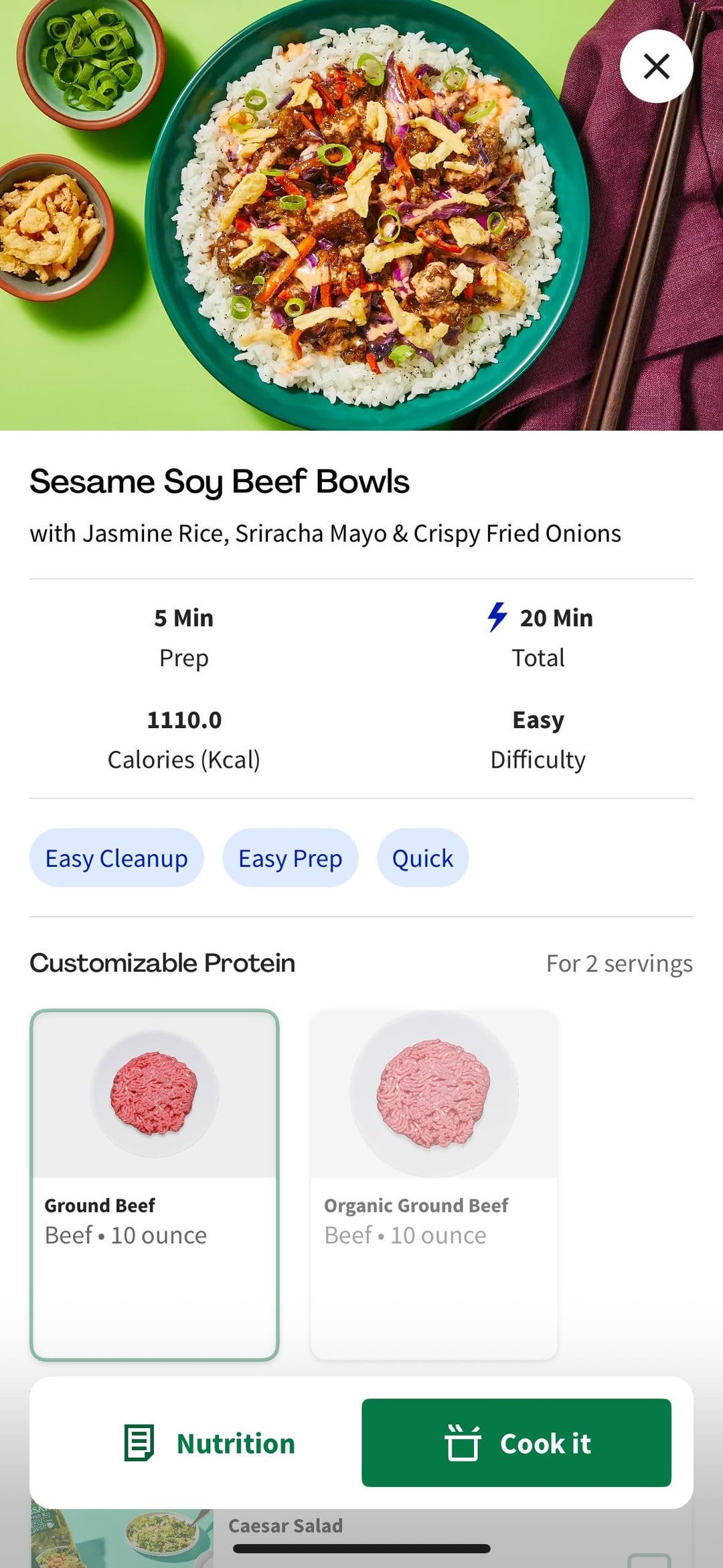This screenshot has width=723, height=1568.
Task: Tap the Easy Cleanup tag
Action: click(116, 858)
